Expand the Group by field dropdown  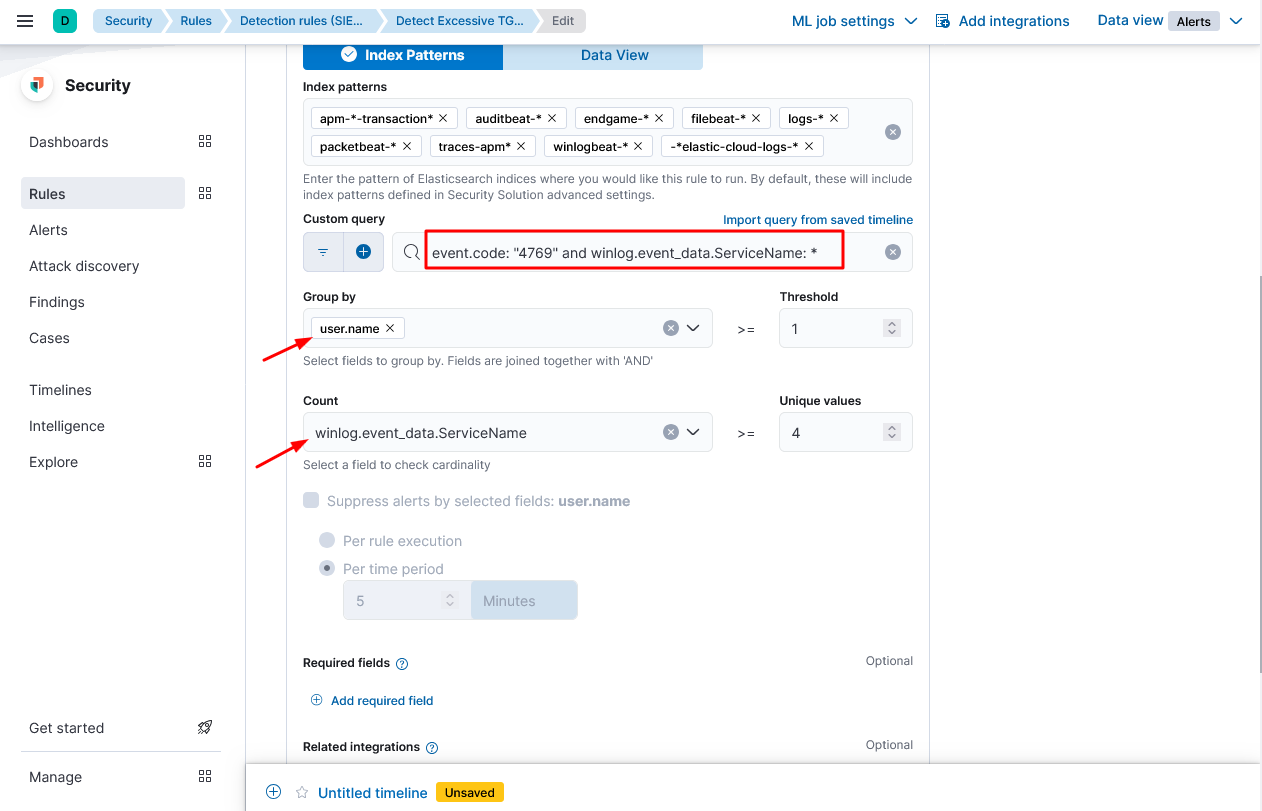pyautogui.click(x=693, y=328)
